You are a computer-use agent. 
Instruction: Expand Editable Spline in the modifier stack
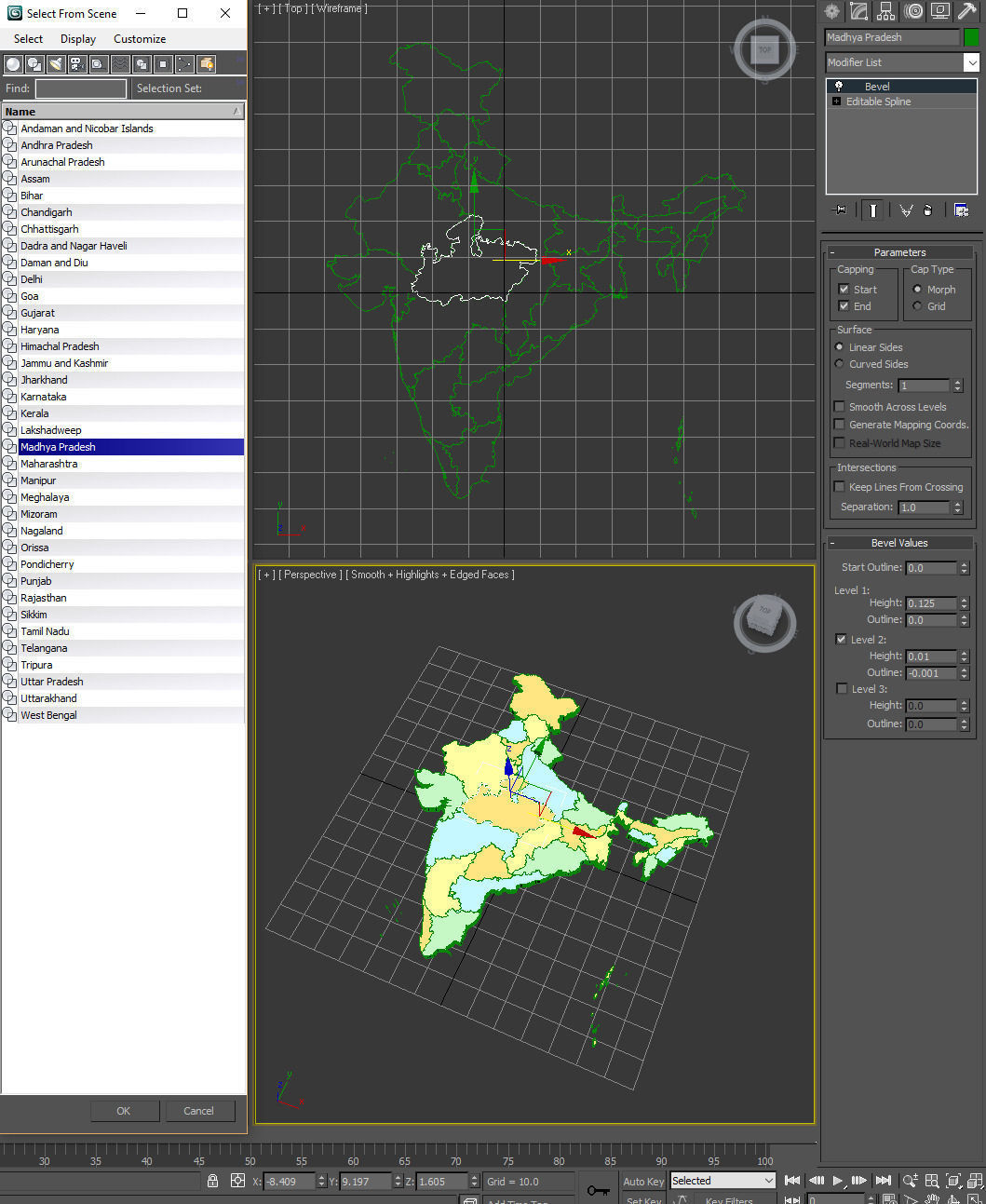[835, 101]
